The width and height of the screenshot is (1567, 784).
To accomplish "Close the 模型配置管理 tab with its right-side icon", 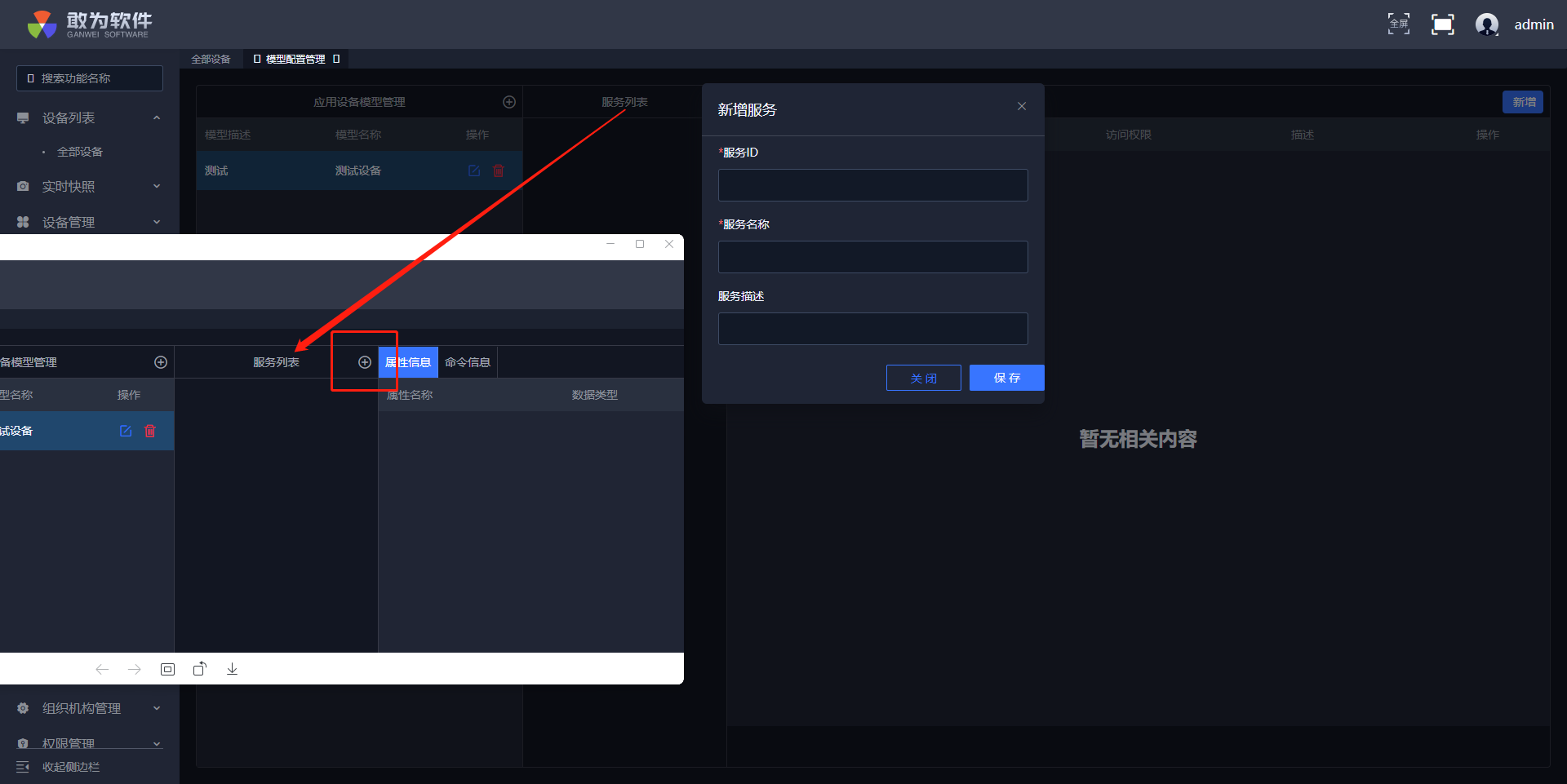I will click(x=336, y=59).
